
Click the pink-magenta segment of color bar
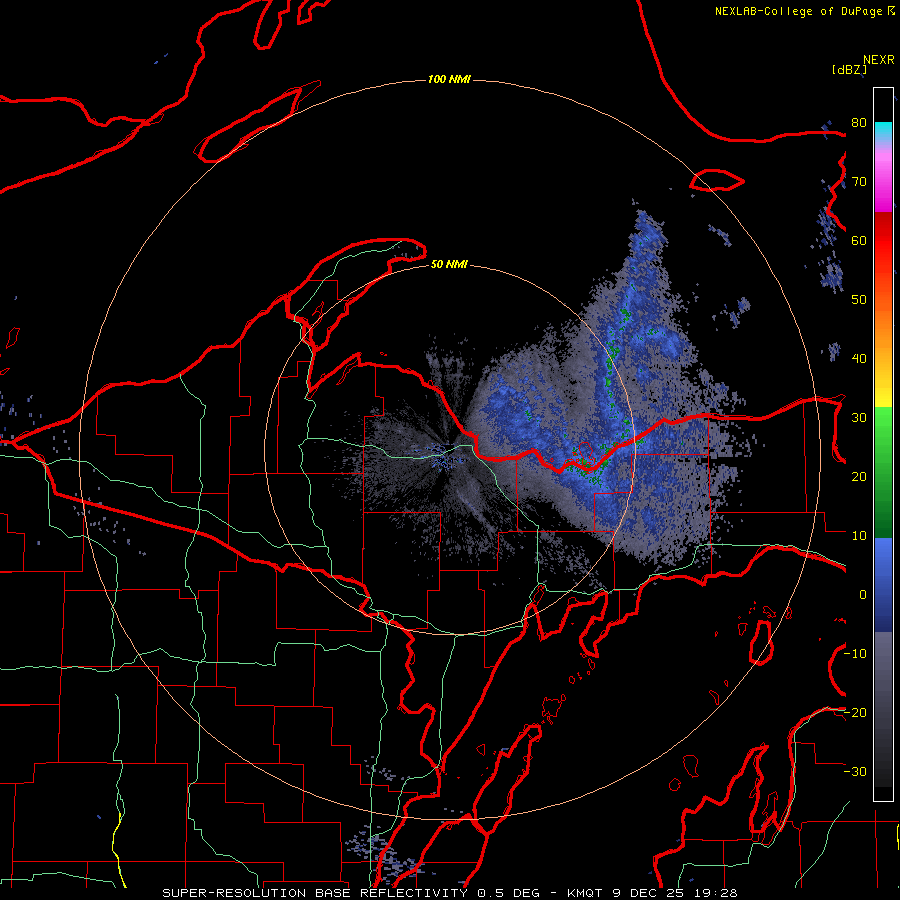tap(883, 178)
